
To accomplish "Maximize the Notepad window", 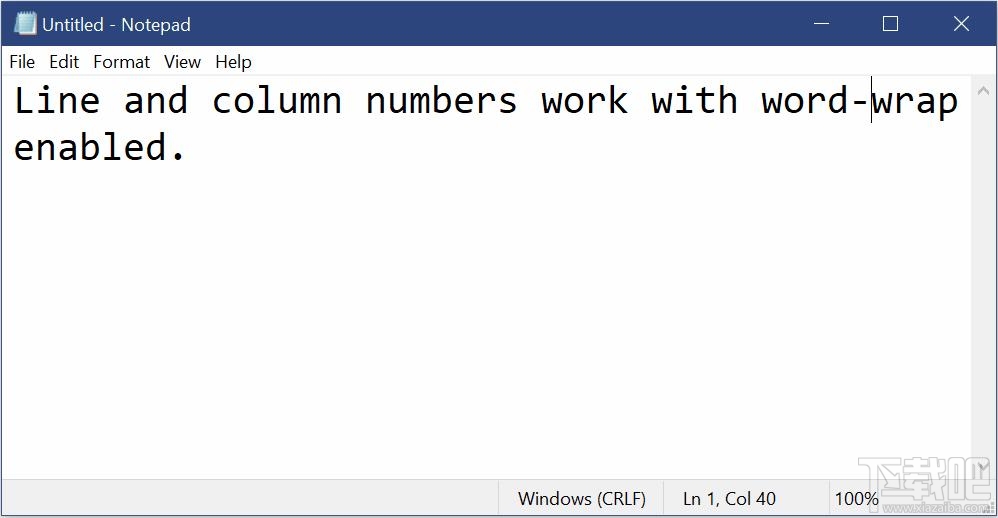I will click(890, 24).
